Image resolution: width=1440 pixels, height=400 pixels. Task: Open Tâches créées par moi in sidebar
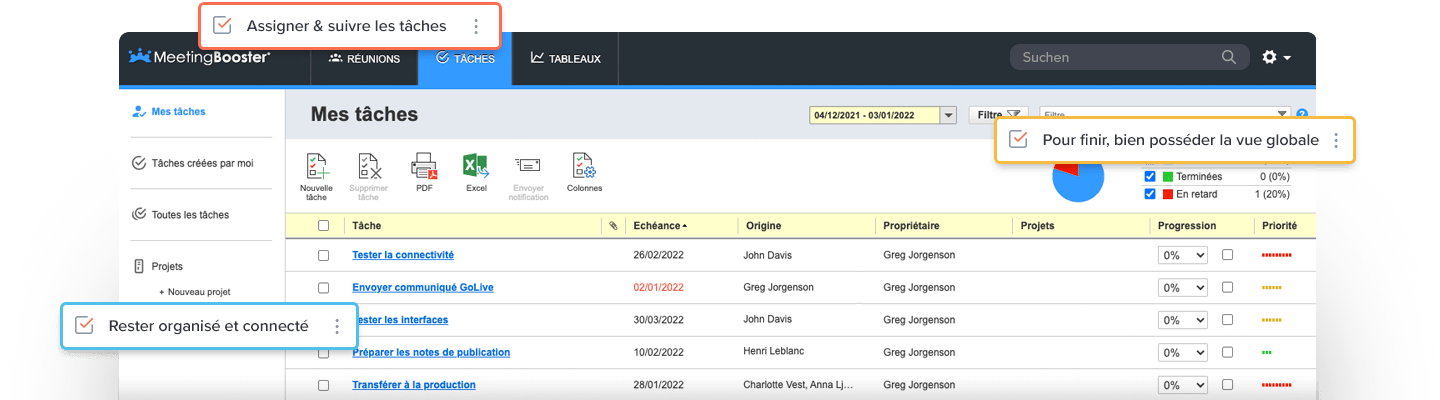[x=202, y=163]
